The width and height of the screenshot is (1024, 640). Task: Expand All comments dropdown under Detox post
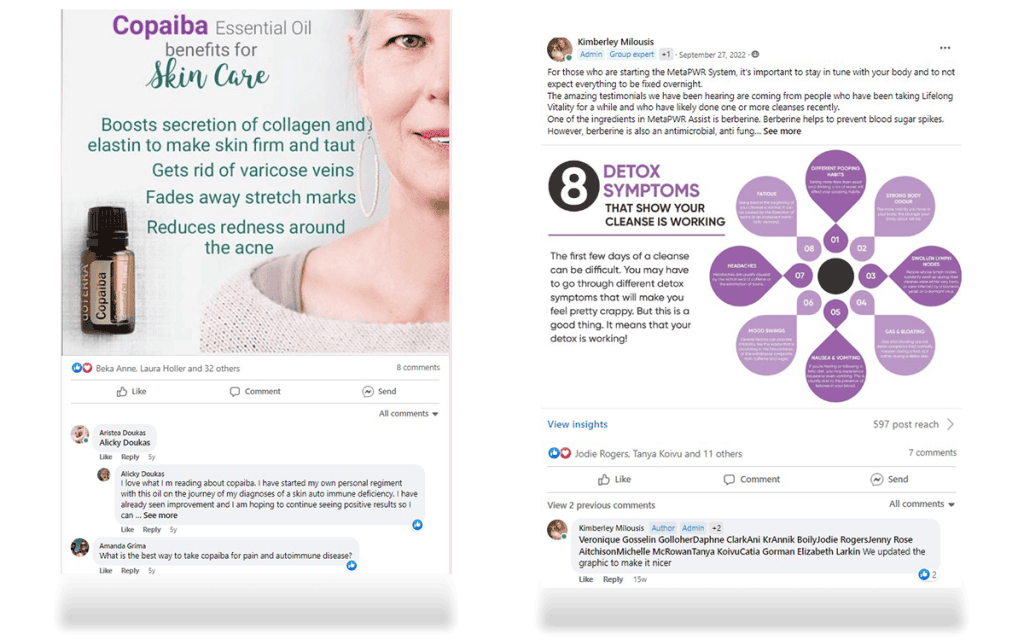click(x=921, y=504)
